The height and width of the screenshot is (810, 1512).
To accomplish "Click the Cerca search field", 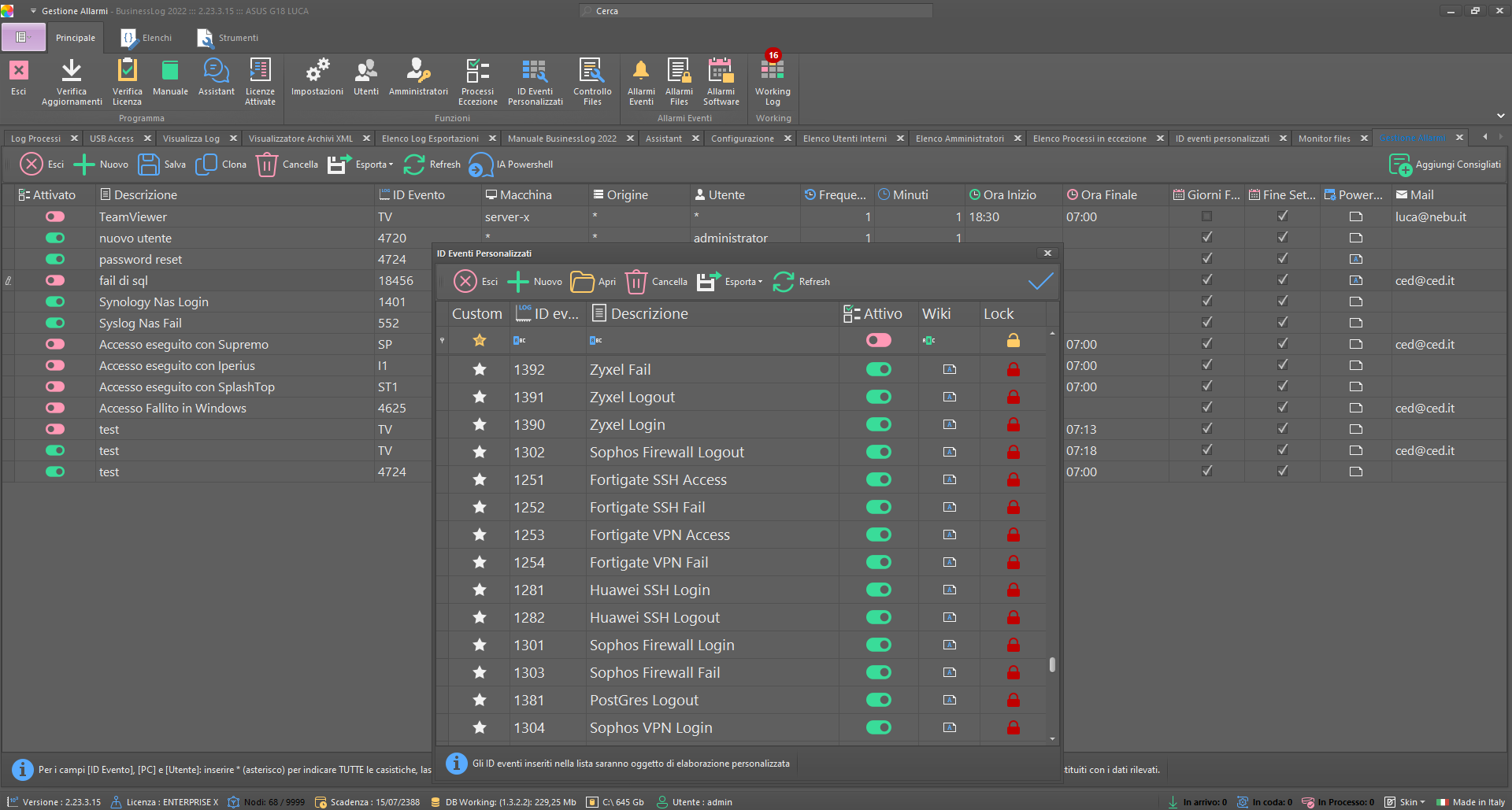I will 756,11.
